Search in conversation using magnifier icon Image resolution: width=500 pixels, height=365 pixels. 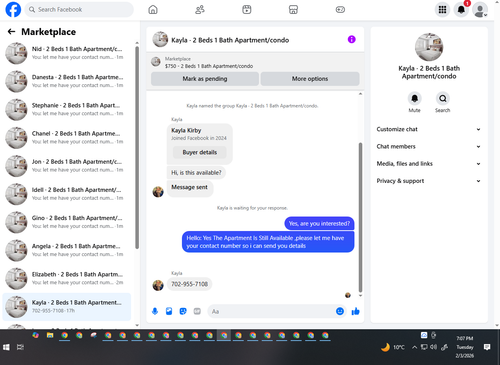443,98
